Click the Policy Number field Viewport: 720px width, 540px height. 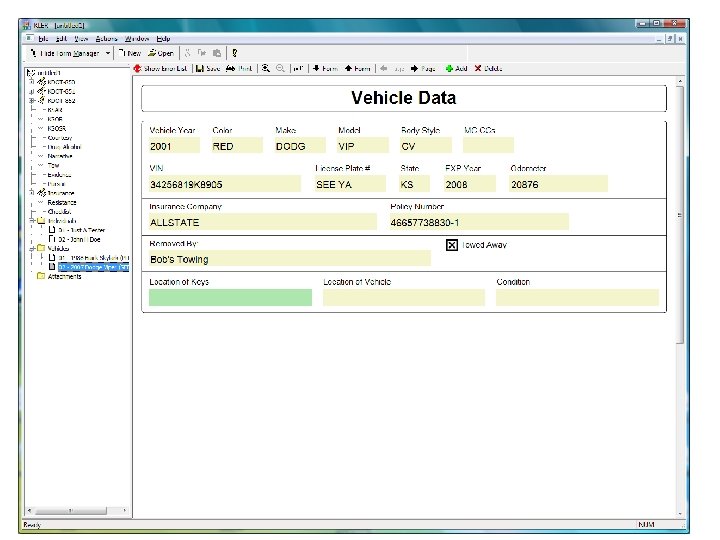(x=479, y=222)
